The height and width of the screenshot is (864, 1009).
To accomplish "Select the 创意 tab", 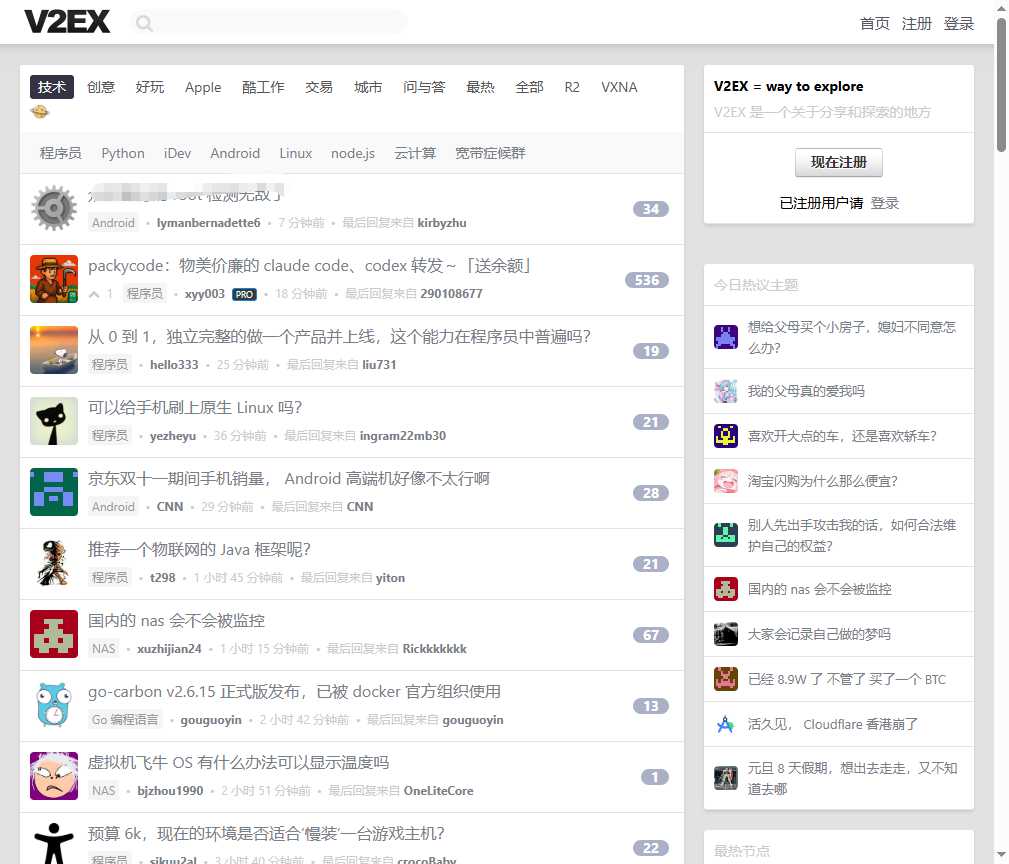I will point(101,87).
